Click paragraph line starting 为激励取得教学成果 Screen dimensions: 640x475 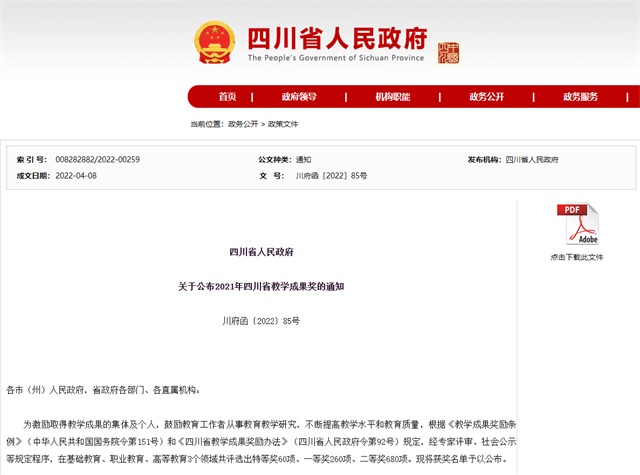[269, 425]
